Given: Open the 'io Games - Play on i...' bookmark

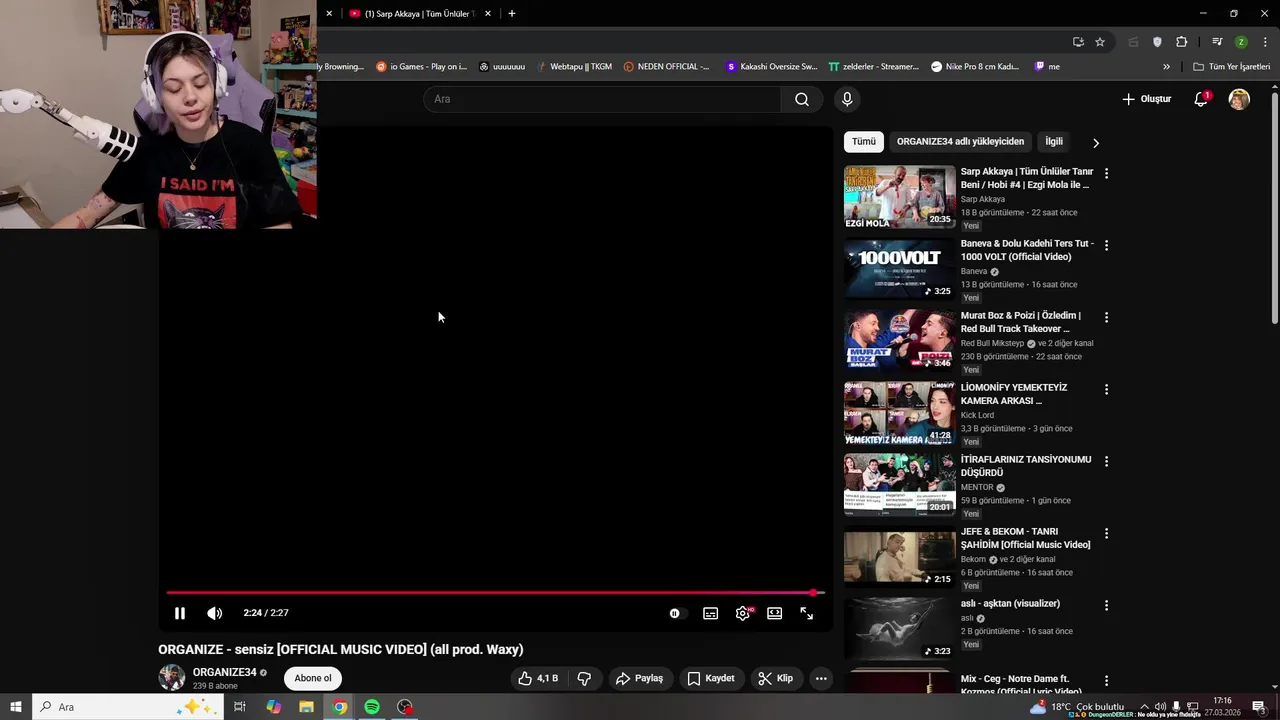Looking at the screenshot, I should tap(421, 67).
